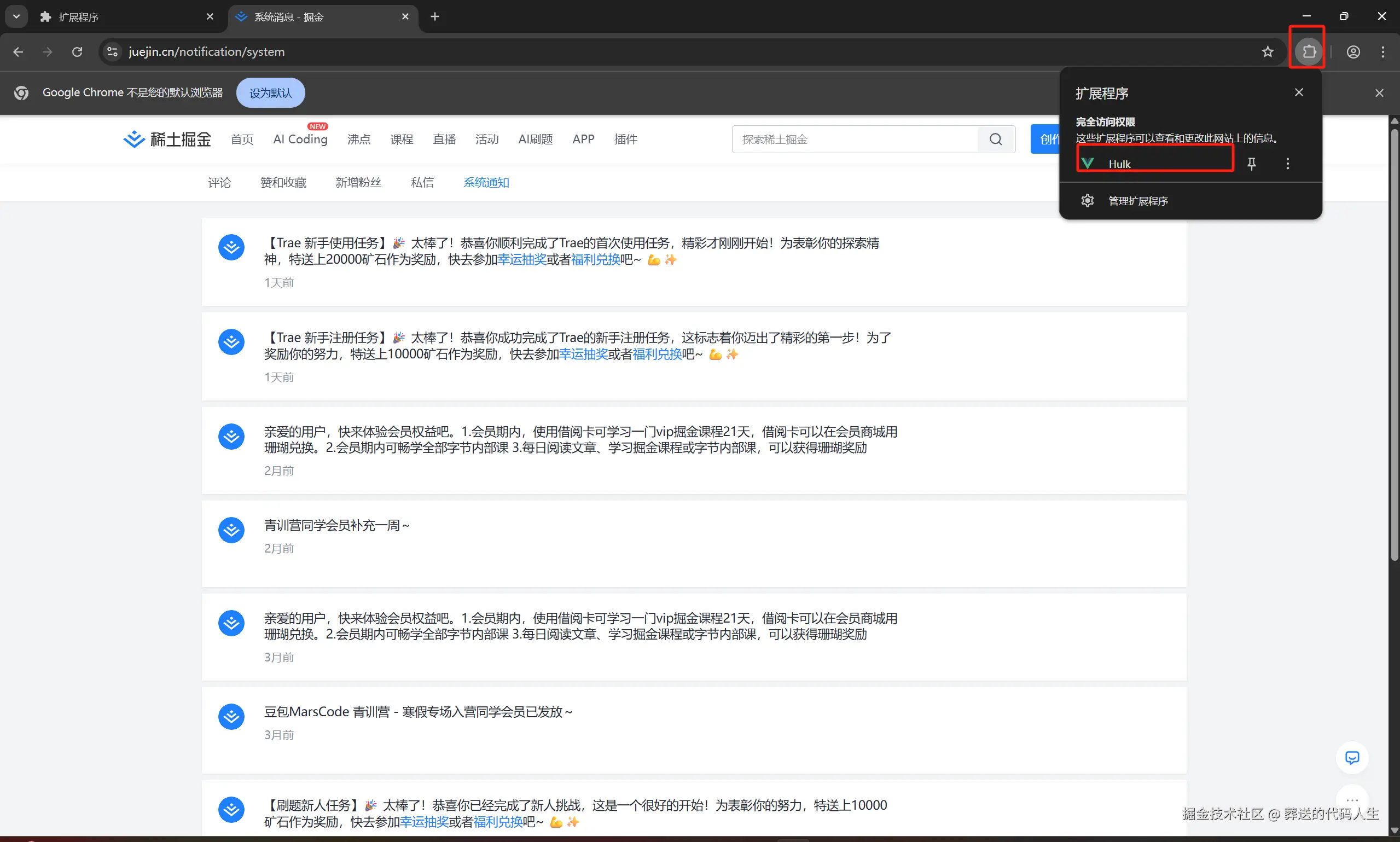Pin the Hulk extension
The height and width of the screenshot is (842, 1400).
coord(1251,164)
